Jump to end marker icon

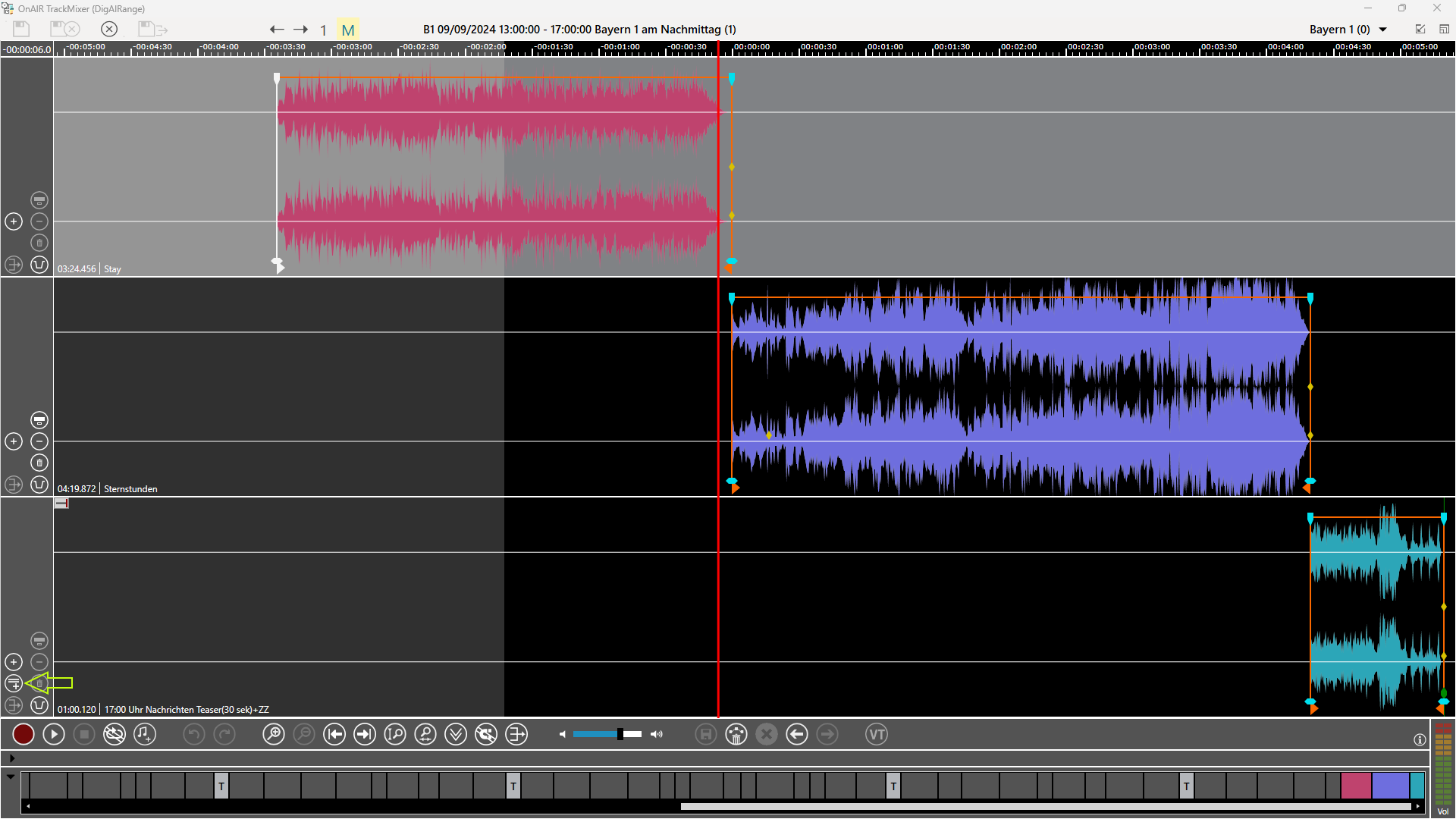point(365,734)
